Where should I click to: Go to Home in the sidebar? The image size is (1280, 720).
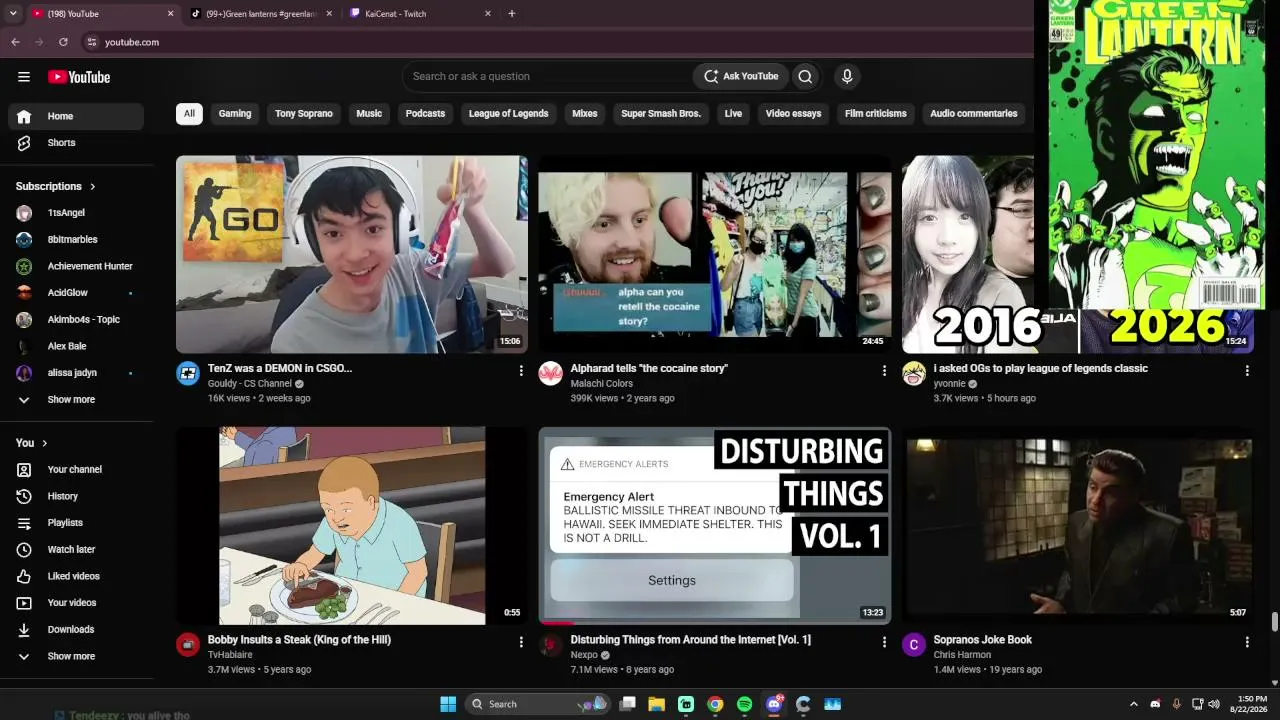(x=76, y=116)
